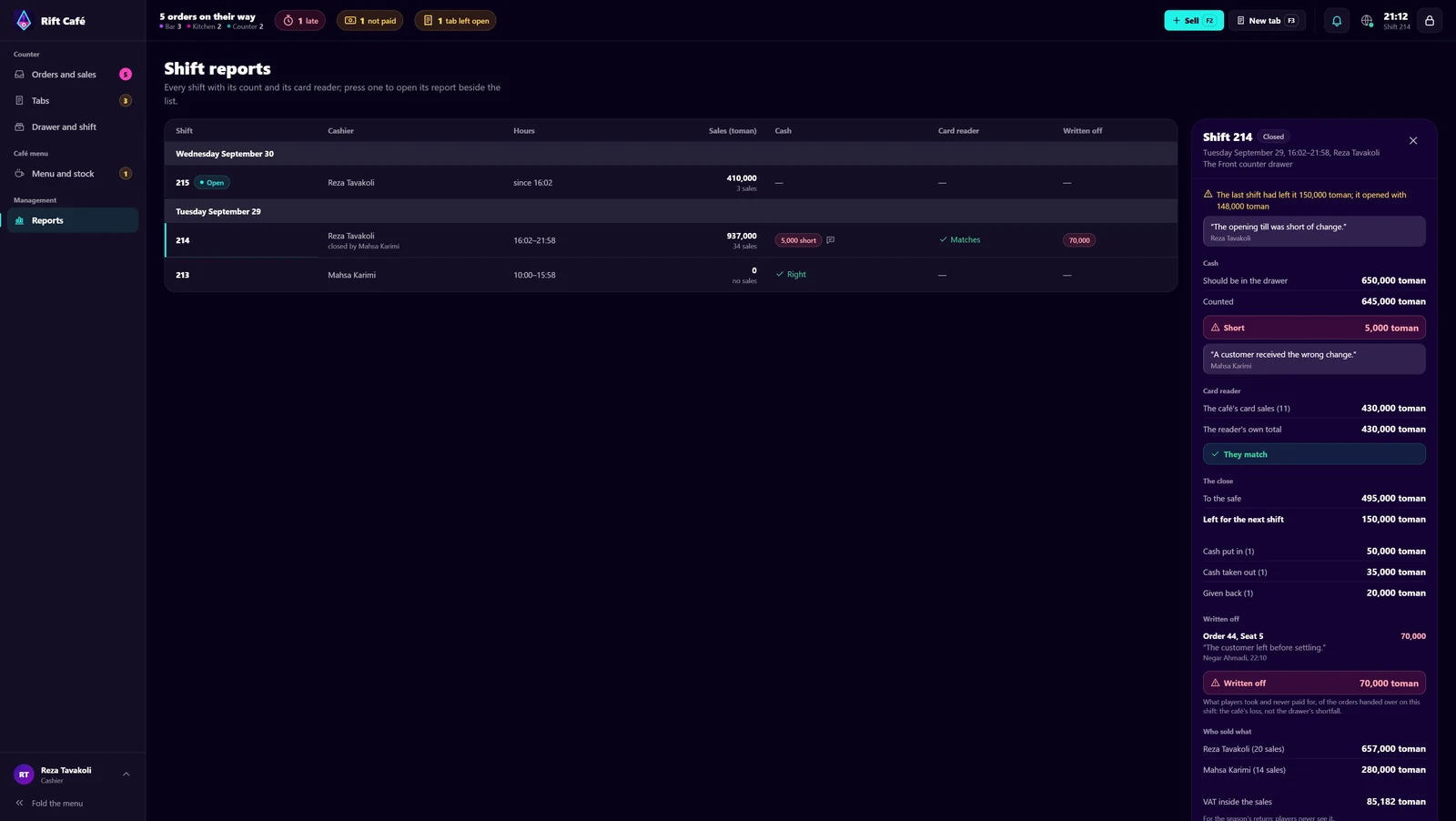Click the clock icon in the late chip

(288, 20)
